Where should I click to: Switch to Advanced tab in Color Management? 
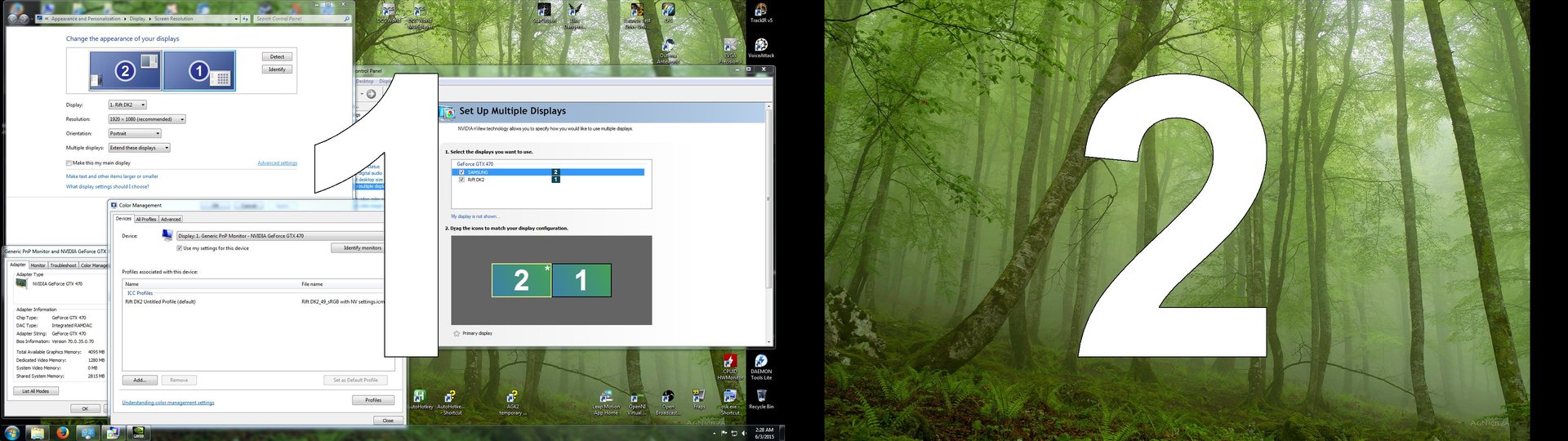point(171,219)
